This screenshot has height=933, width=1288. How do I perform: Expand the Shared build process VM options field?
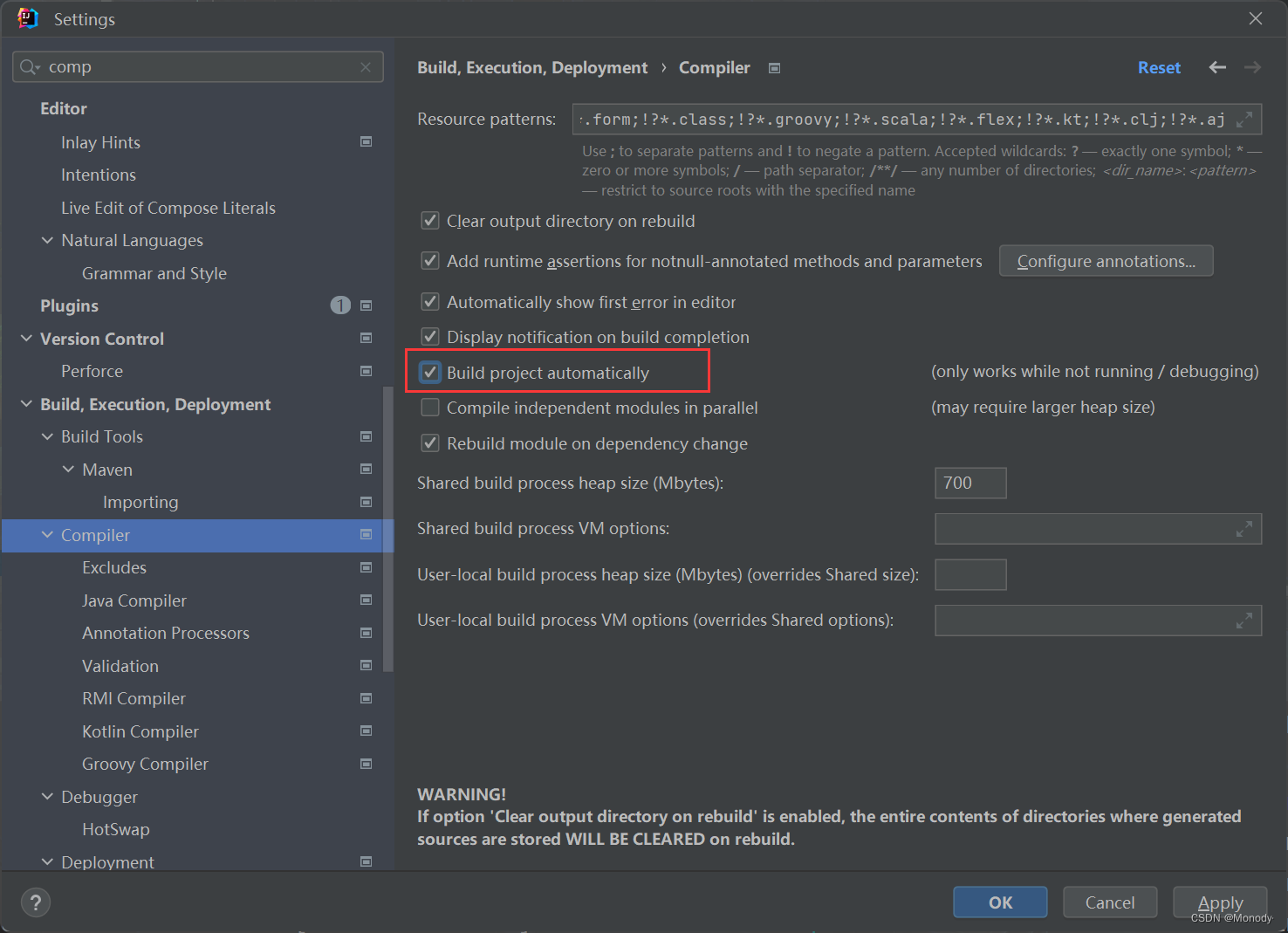pyautogui.click(x=1244, y=529)
